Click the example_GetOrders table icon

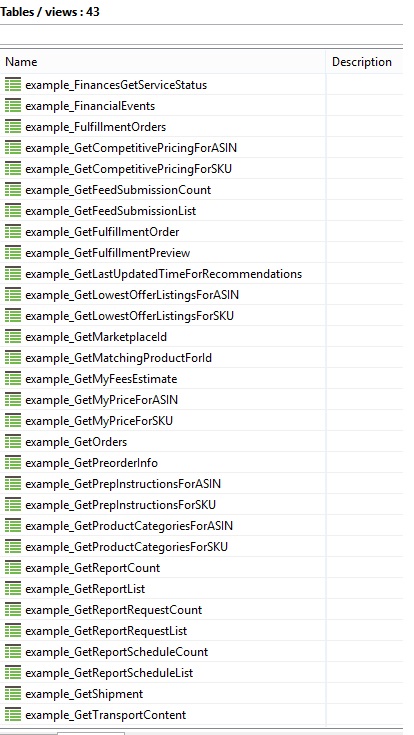click(13, 442)
